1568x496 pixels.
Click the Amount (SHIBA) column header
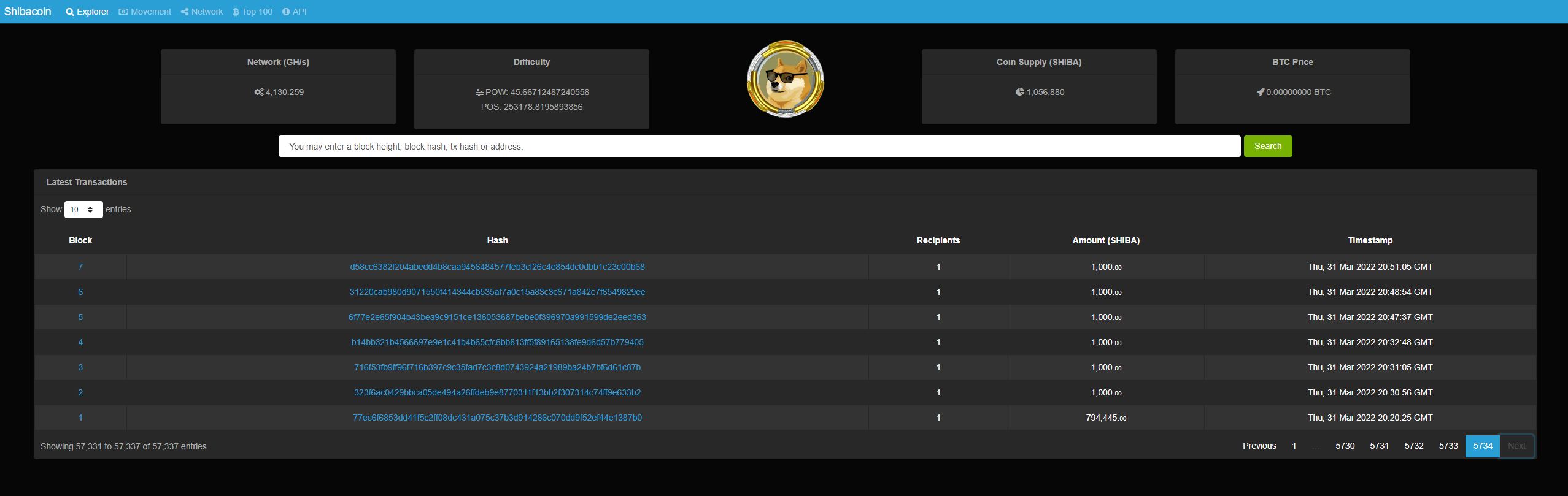[x=1106, y=240]
